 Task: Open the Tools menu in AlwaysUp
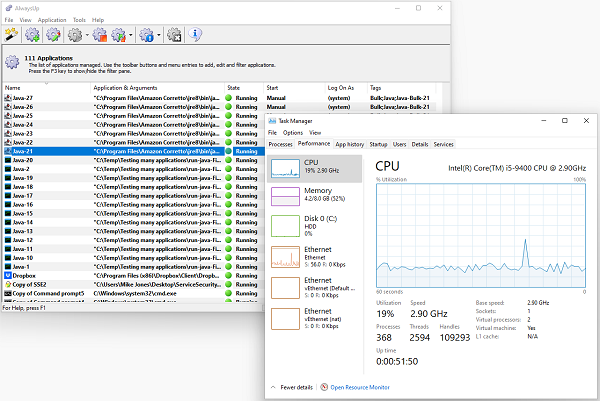pyautogui.click(x=79, y=19)
